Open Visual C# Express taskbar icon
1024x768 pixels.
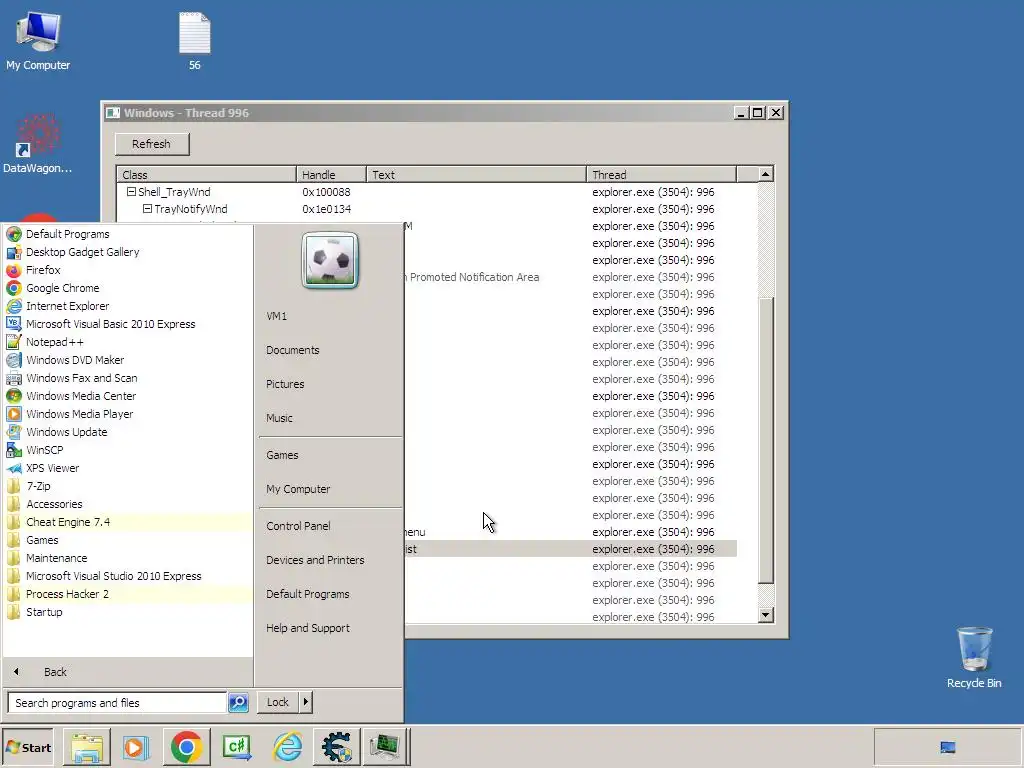tap(236, 747)
